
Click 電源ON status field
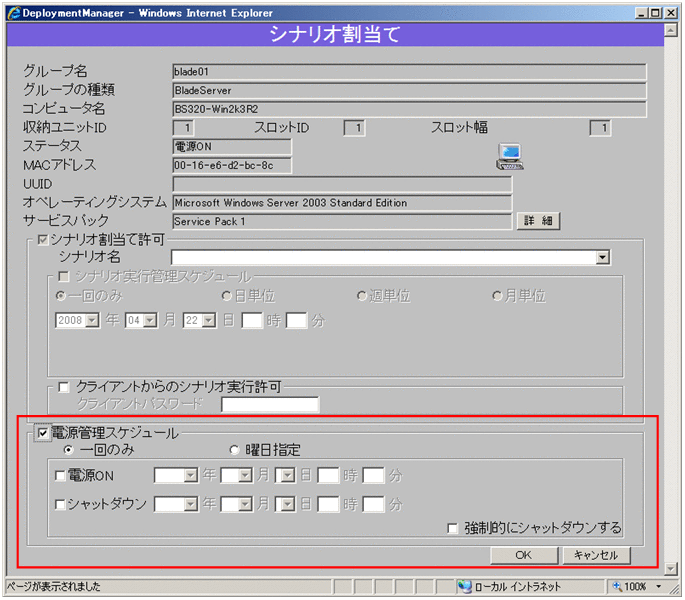(x=232, y=147)
